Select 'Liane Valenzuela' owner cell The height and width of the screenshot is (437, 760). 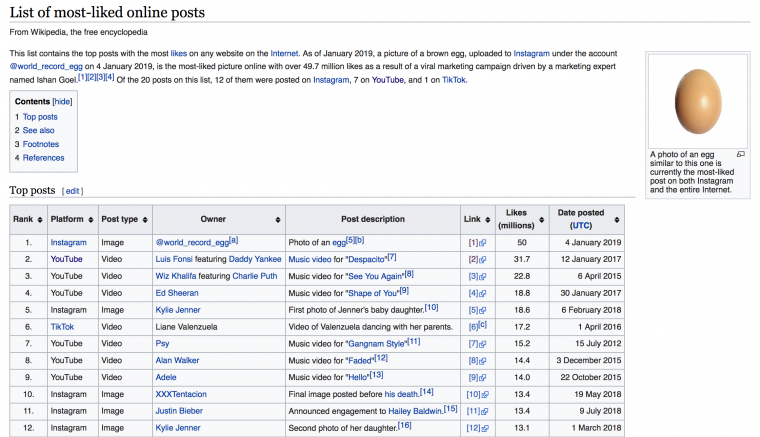click(219, 327)
